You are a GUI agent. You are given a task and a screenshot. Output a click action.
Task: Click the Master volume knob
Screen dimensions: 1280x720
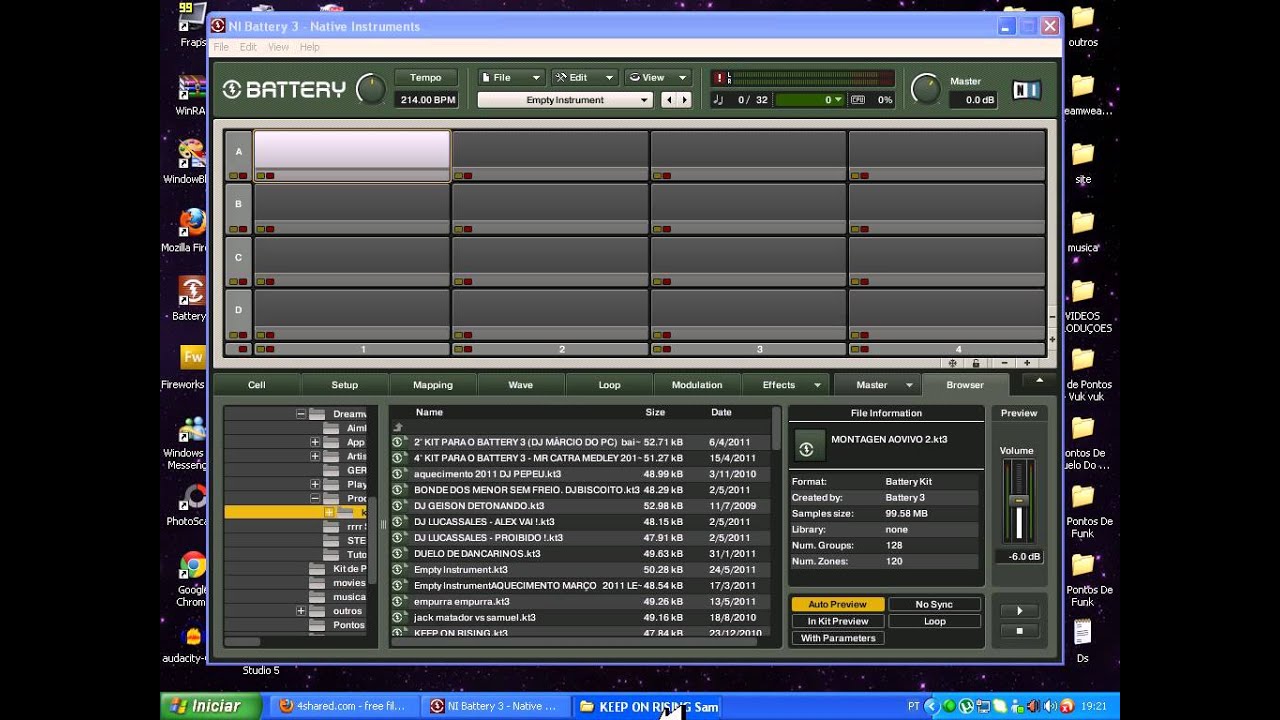point(926,90)
